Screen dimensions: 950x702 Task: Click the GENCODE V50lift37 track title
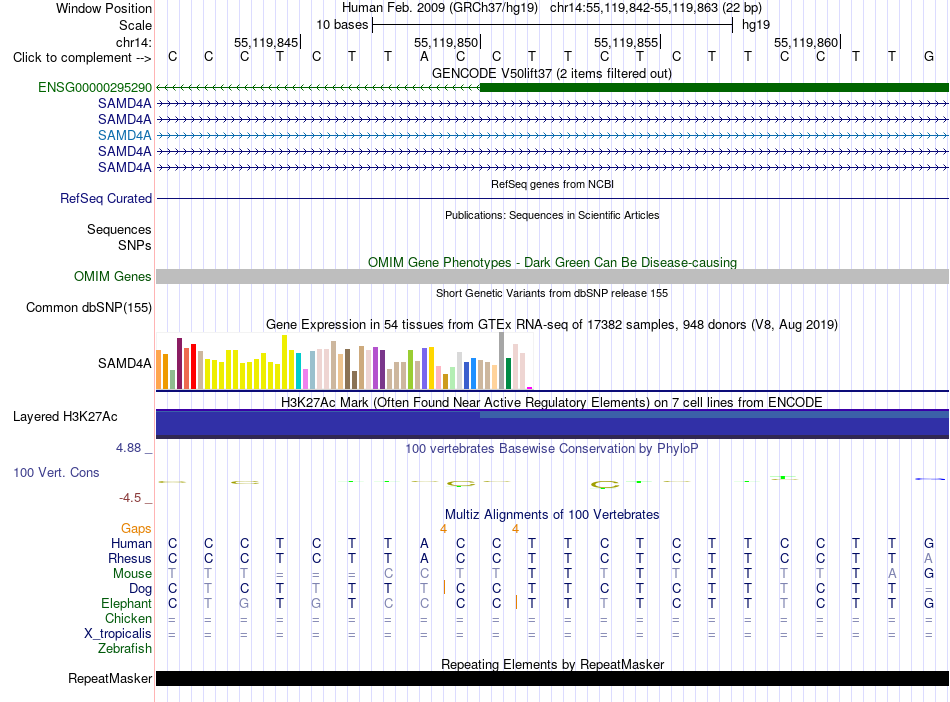pyautogui.click(x=552, y=73)
